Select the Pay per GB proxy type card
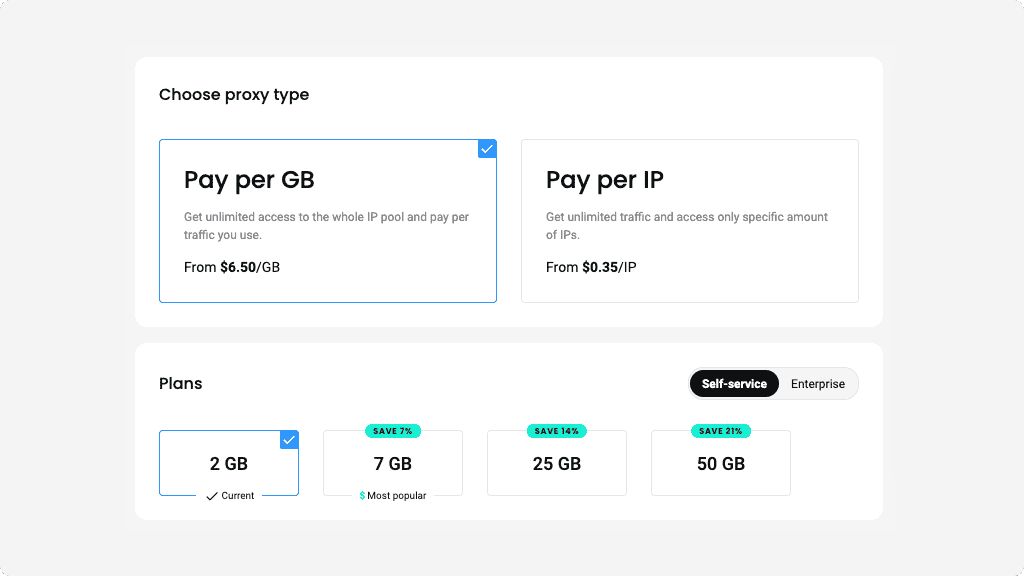Image resolution: width=1024 pixels, height=576 pixels. click(x=327, y=221)
